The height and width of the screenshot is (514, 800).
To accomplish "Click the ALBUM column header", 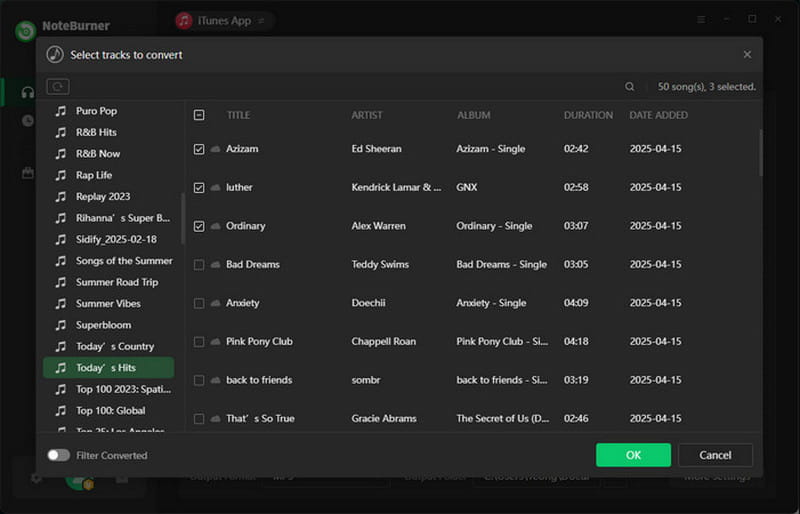I will tap(473, 115).
